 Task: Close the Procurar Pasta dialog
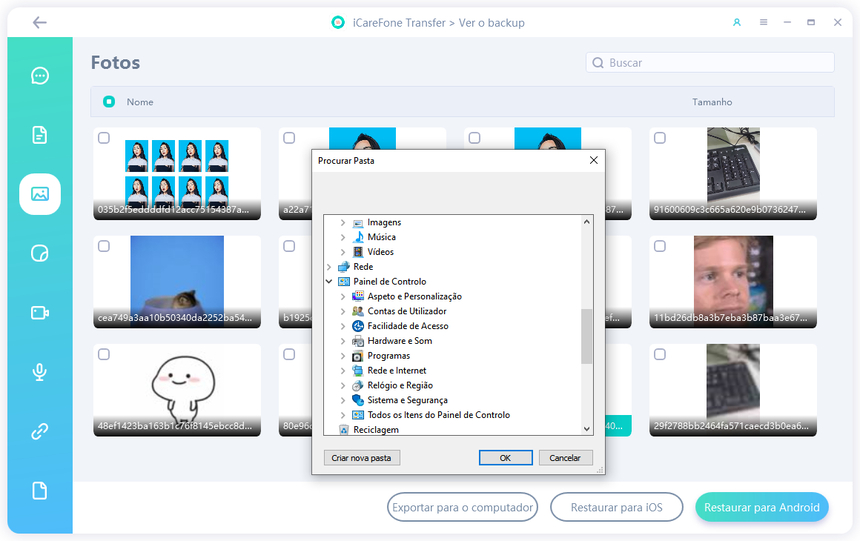click(x=593, y=160)
